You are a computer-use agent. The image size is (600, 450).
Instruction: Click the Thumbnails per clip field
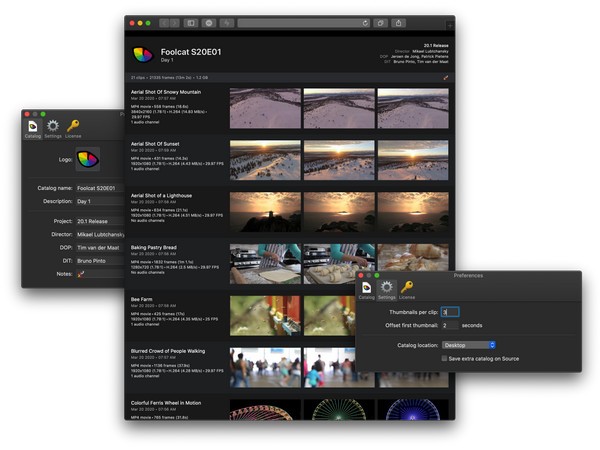pos(450,312)
